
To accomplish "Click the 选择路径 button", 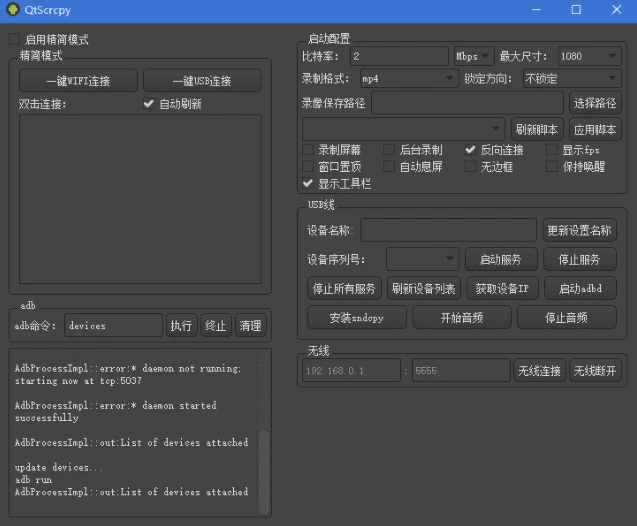I will (595, 102).
